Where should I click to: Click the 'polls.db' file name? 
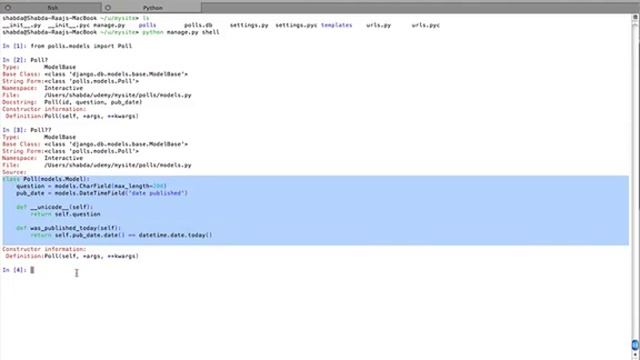(x=198, y=25)
